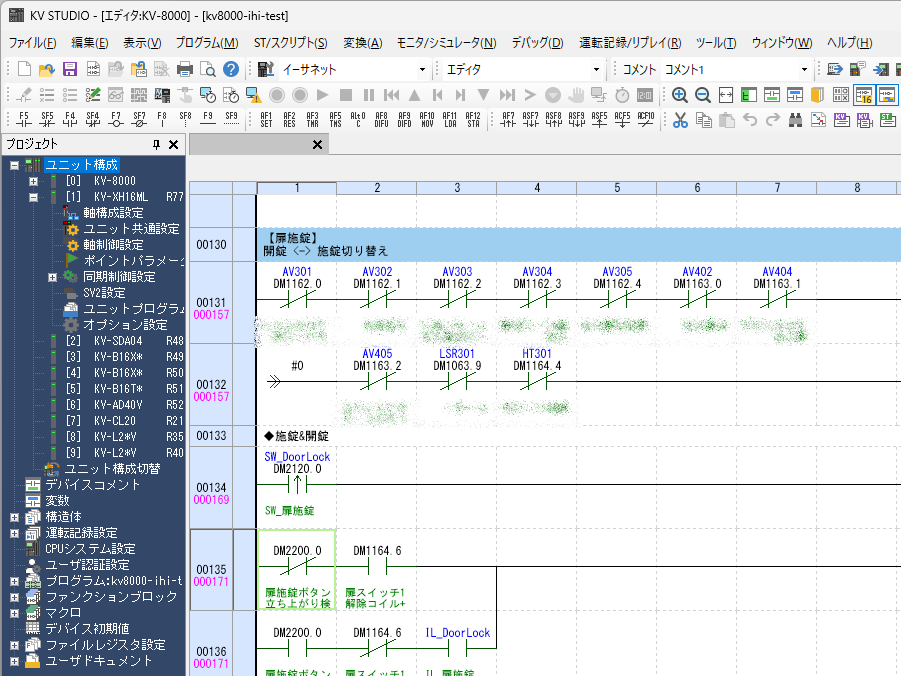Screen dimensions: 901x676
Task: Insert a horizontal line with F9
Action: tap(208, 120)
